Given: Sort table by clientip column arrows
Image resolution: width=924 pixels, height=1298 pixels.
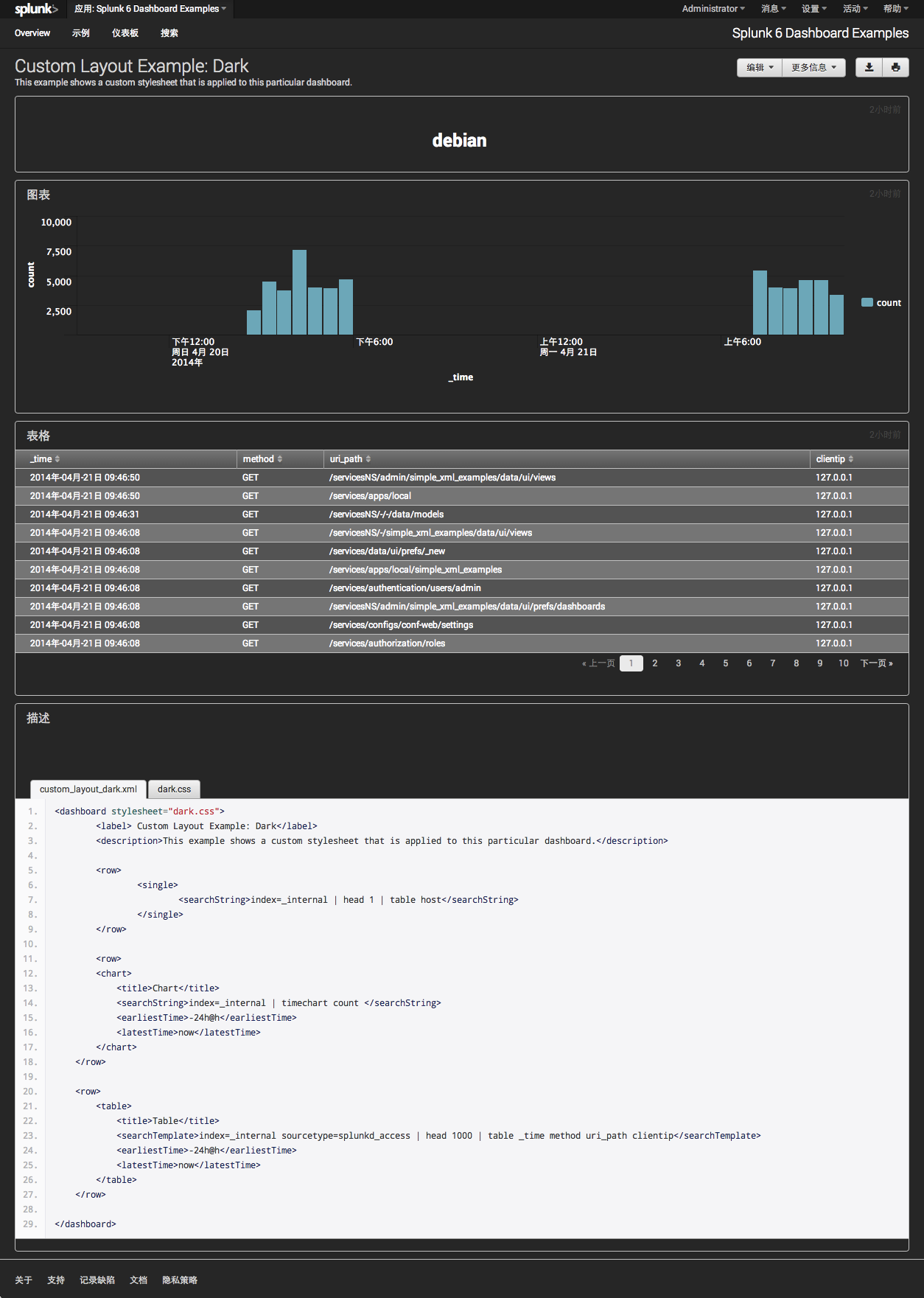Looking at the screenshot, I should 851,459.
